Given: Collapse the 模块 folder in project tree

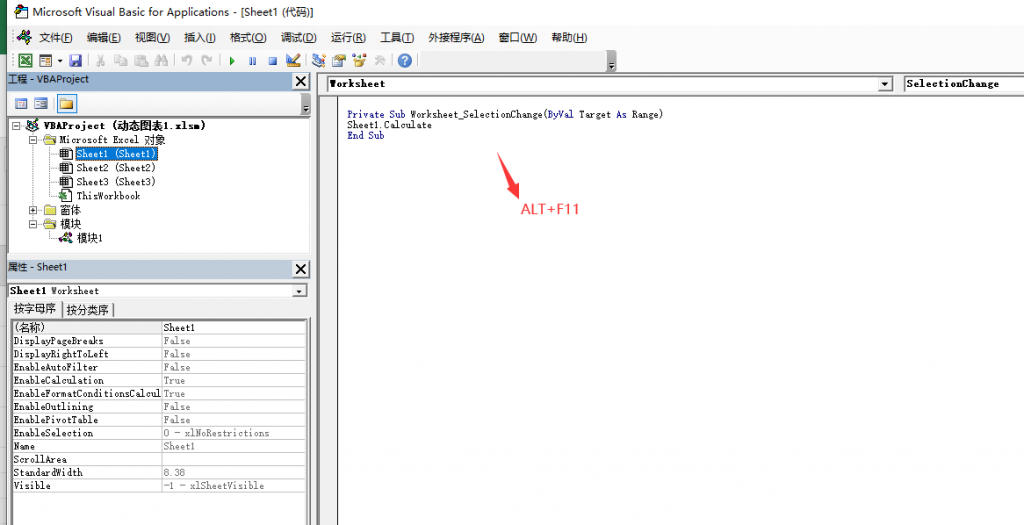Looking at the screenshot, I should 34,224.
